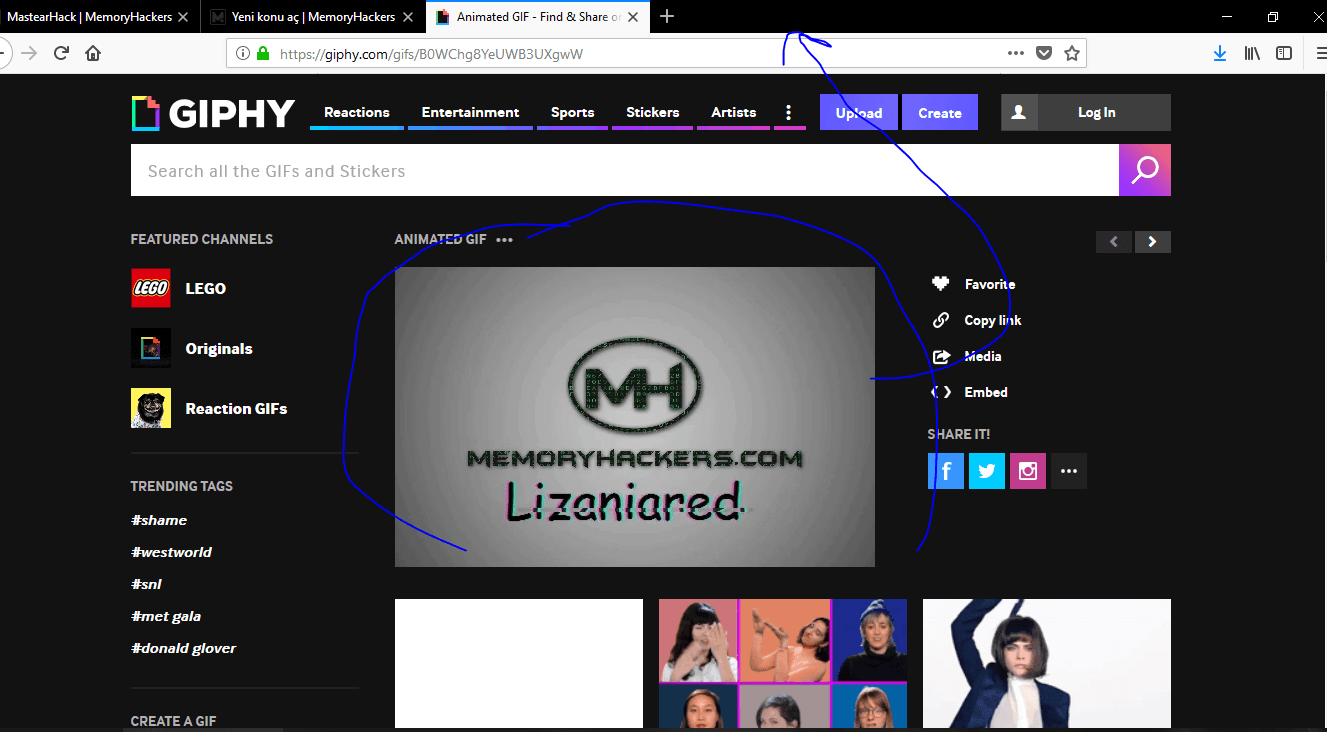
Task: Open the Reaction GIFs channel link
Action: click(x=236, y=408)
